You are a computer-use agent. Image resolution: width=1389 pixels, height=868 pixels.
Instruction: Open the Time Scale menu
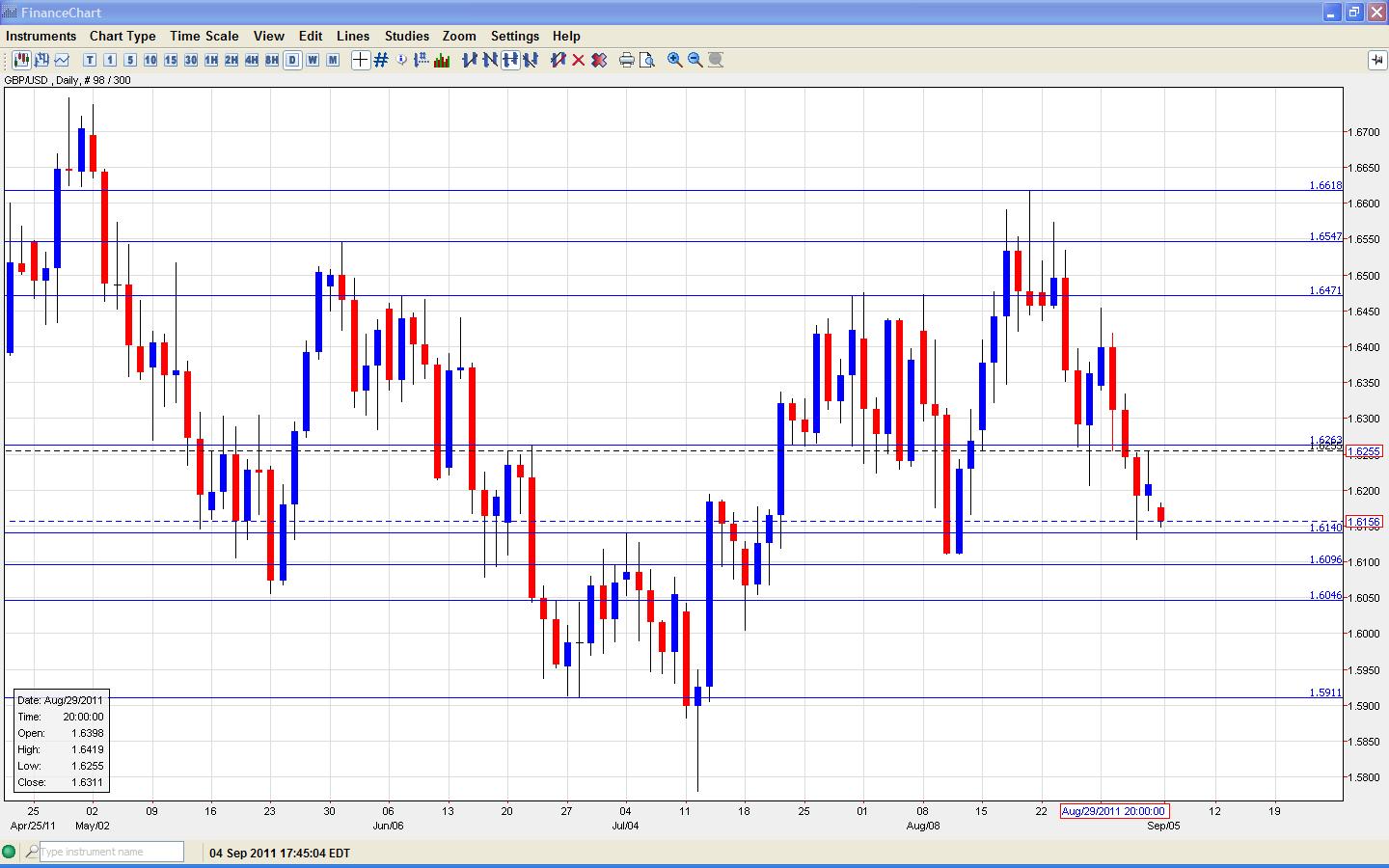(x=204, y=36)
